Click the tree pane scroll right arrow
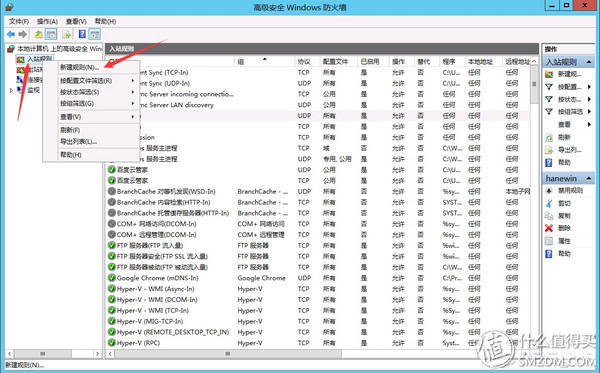The height and width of the screenshot is (373, 600). click(98, 354)
